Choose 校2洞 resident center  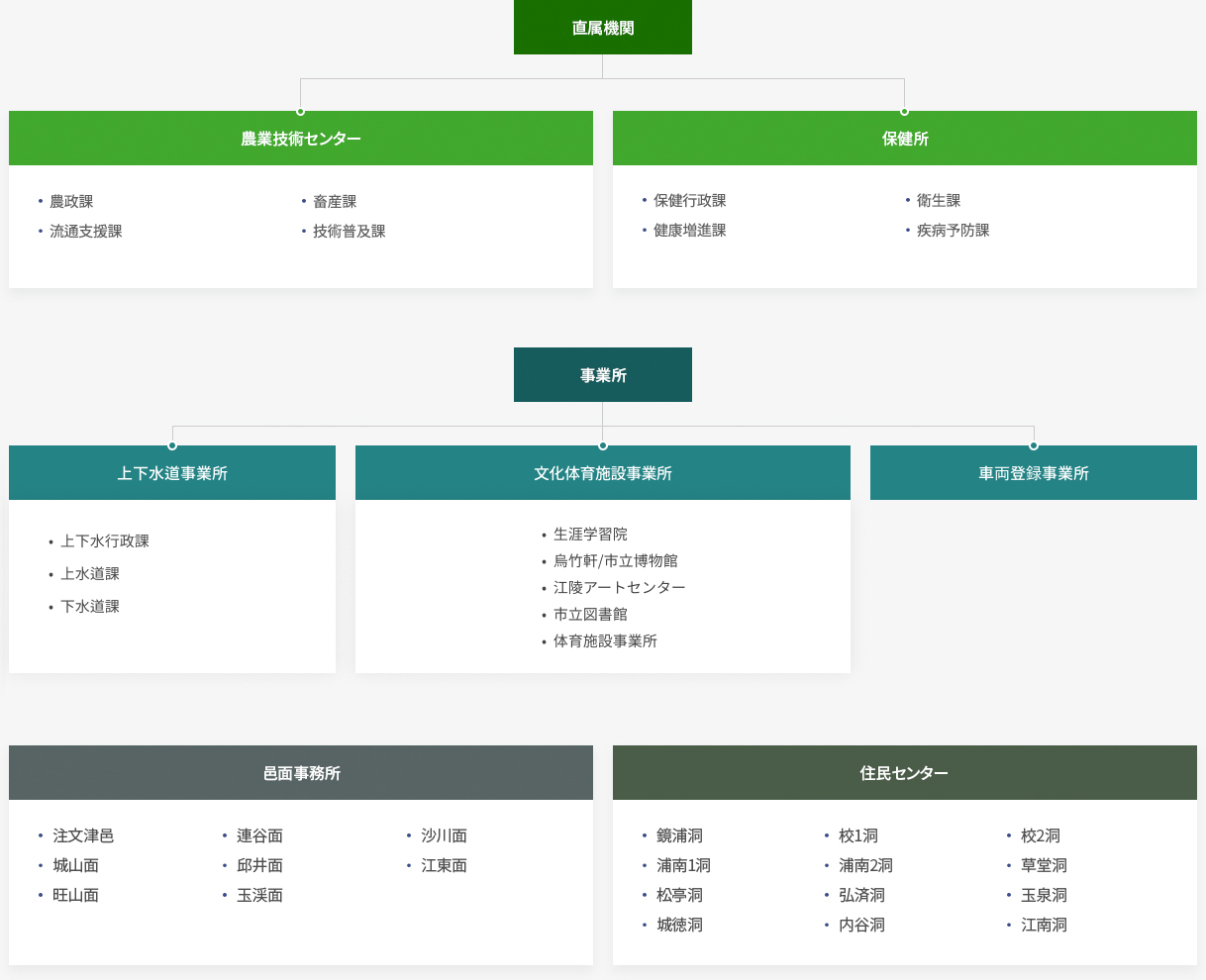[1041, 835]
